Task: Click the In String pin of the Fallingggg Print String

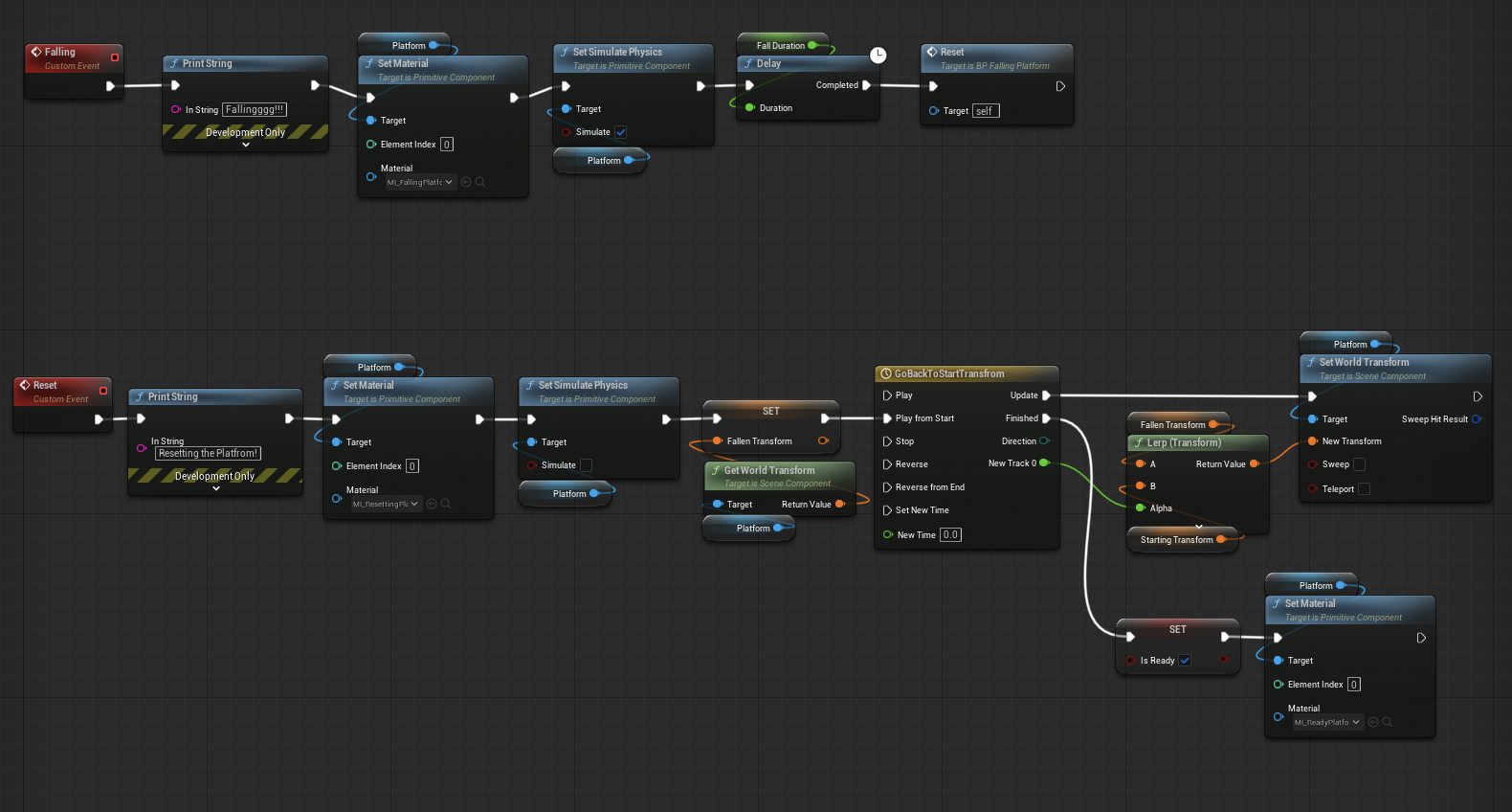Action: 176,109
